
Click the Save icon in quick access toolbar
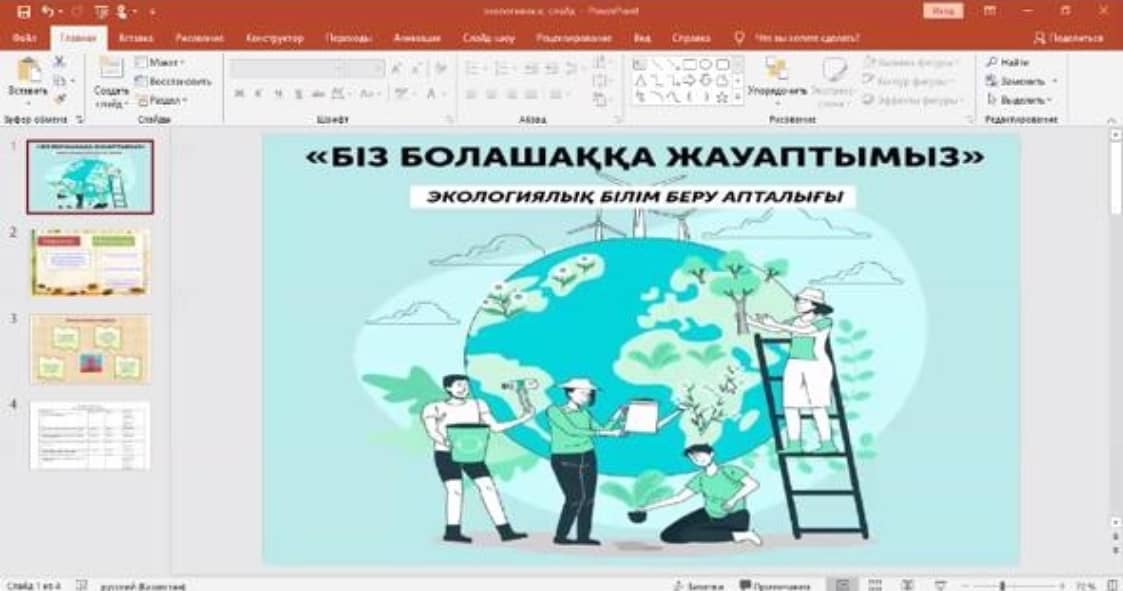[24, 12]
